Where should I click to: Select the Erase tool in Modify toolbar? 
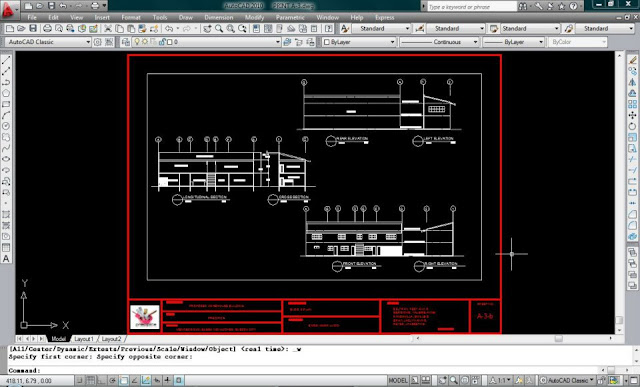[632, 60]
